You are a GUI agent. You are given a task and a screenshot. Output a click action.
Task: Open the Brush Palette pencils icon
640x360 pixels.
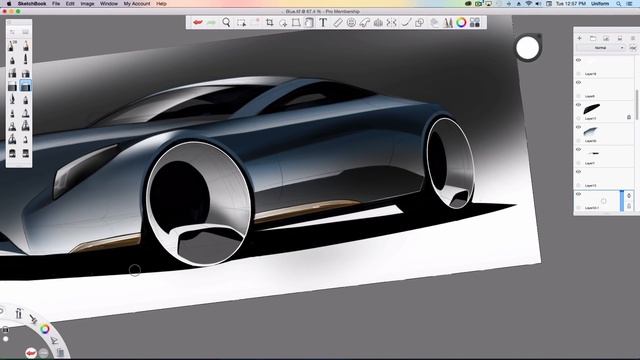click(x=448, y=22)
